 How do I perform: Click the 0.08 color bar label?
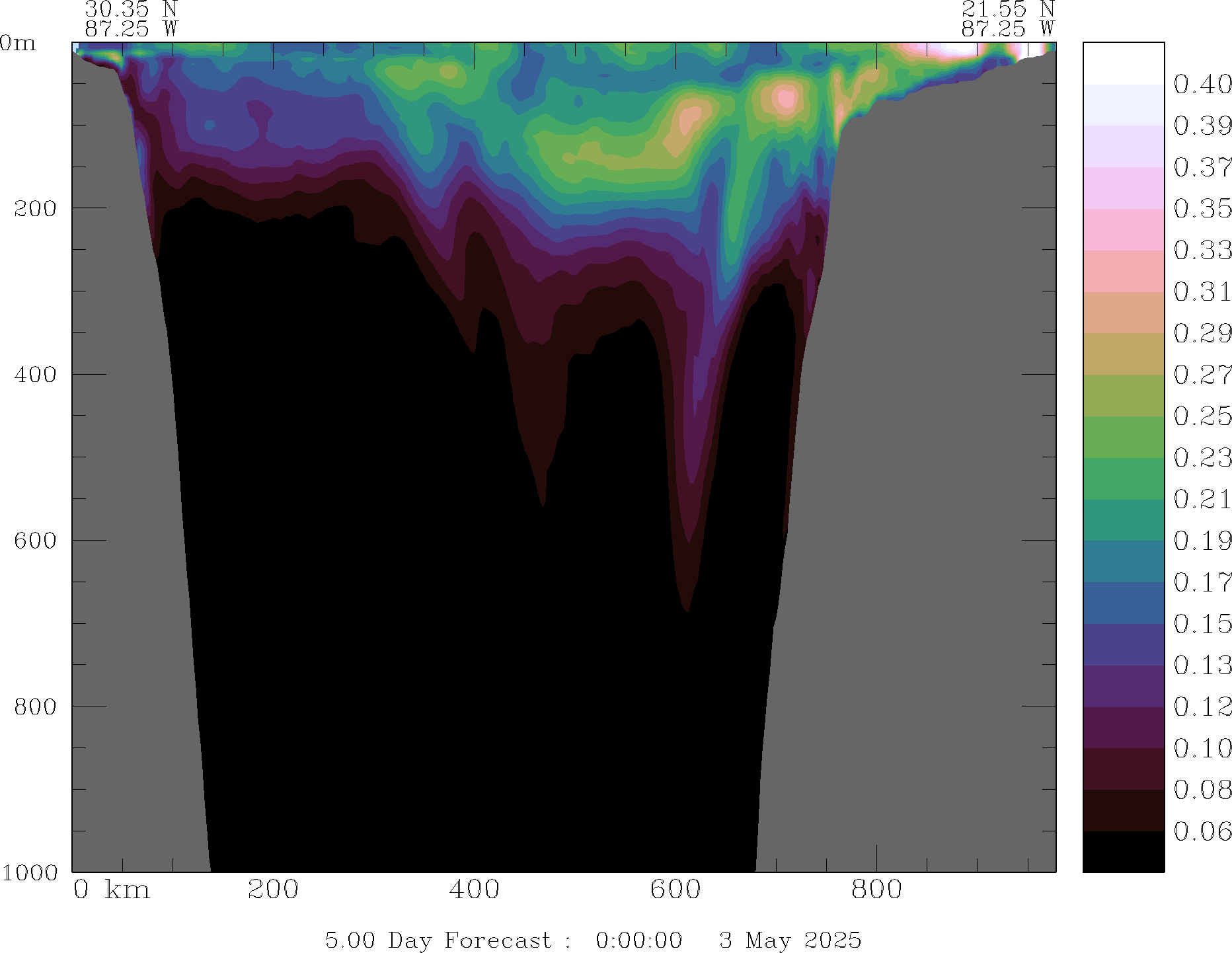tap(1202, 790)
